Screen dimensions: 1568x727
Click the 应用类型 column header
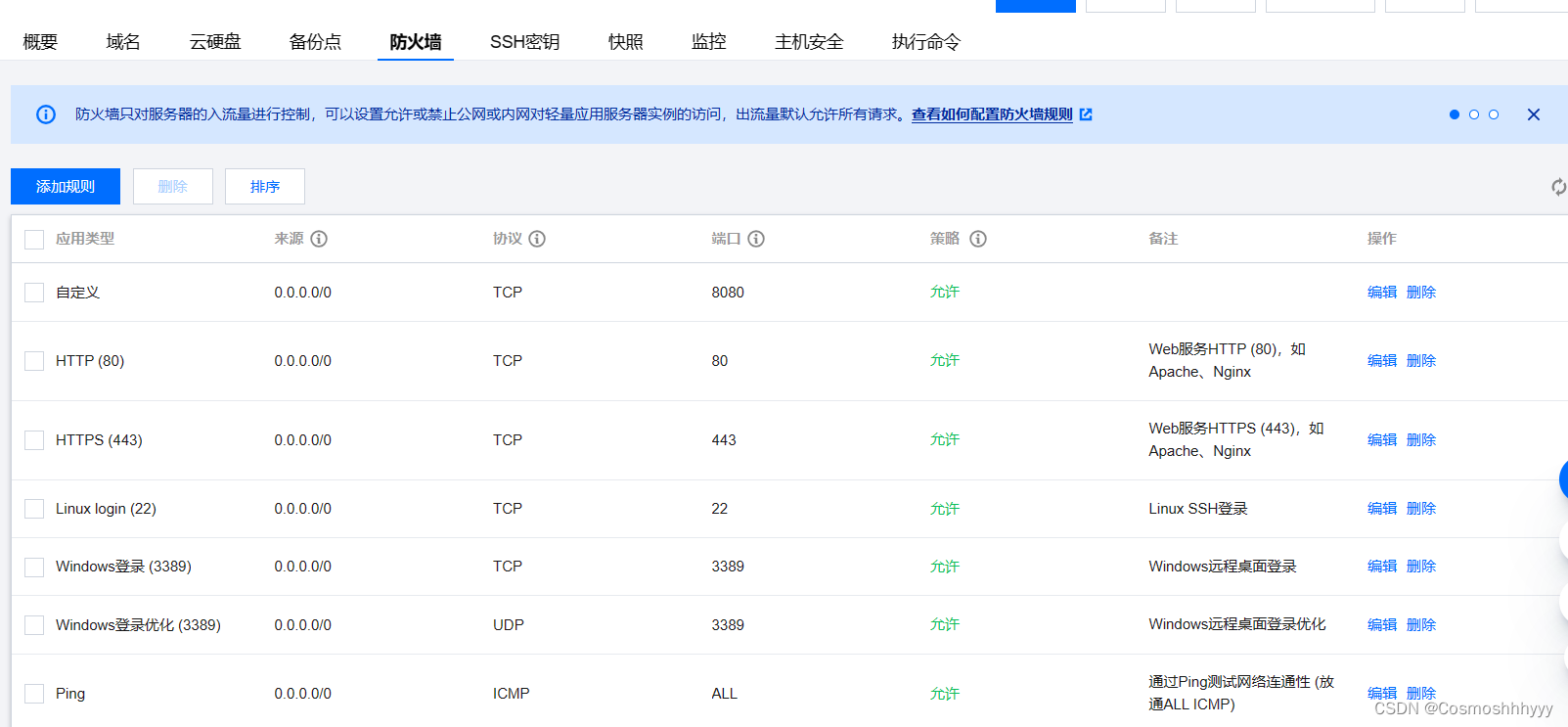point(85,239)
